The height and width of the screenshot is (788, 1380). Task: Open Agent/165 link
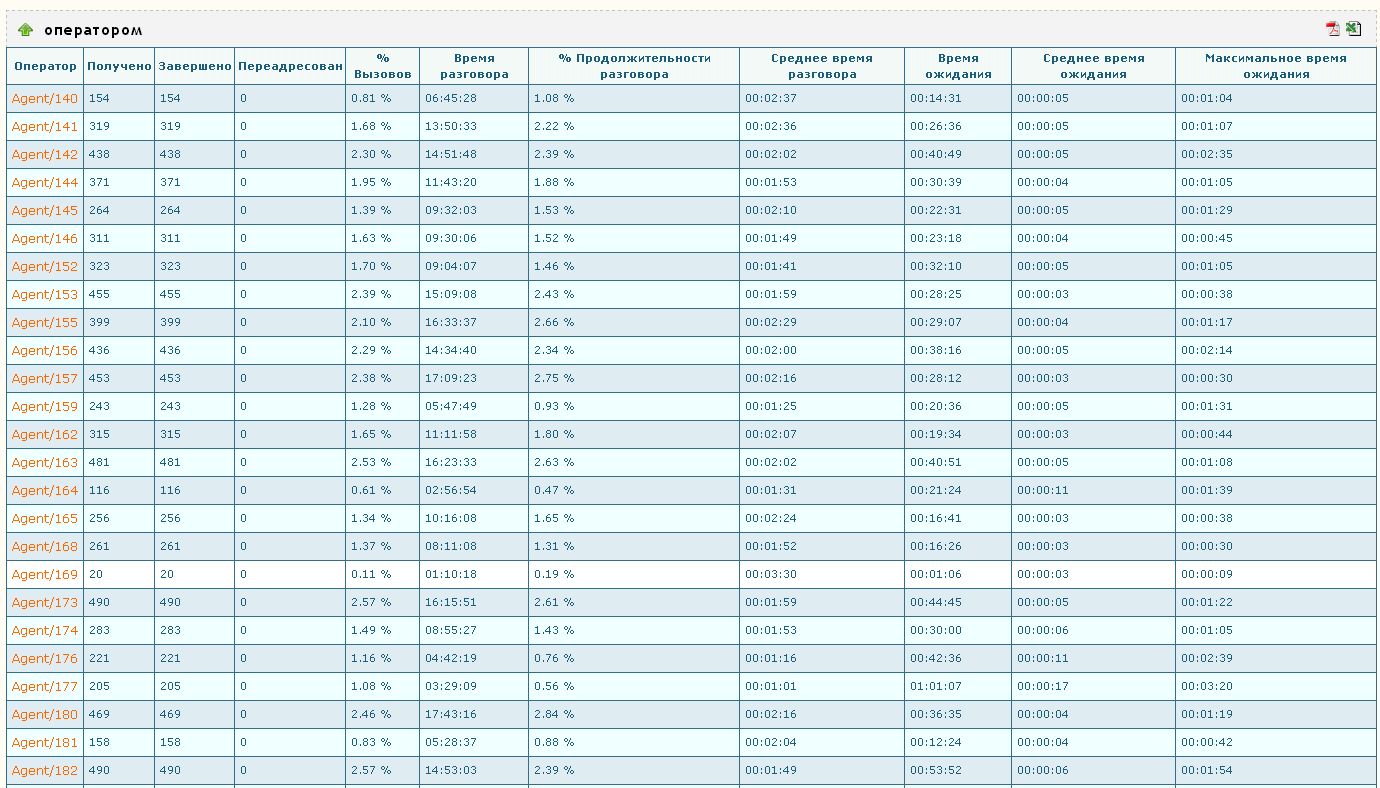coord(44,518)
